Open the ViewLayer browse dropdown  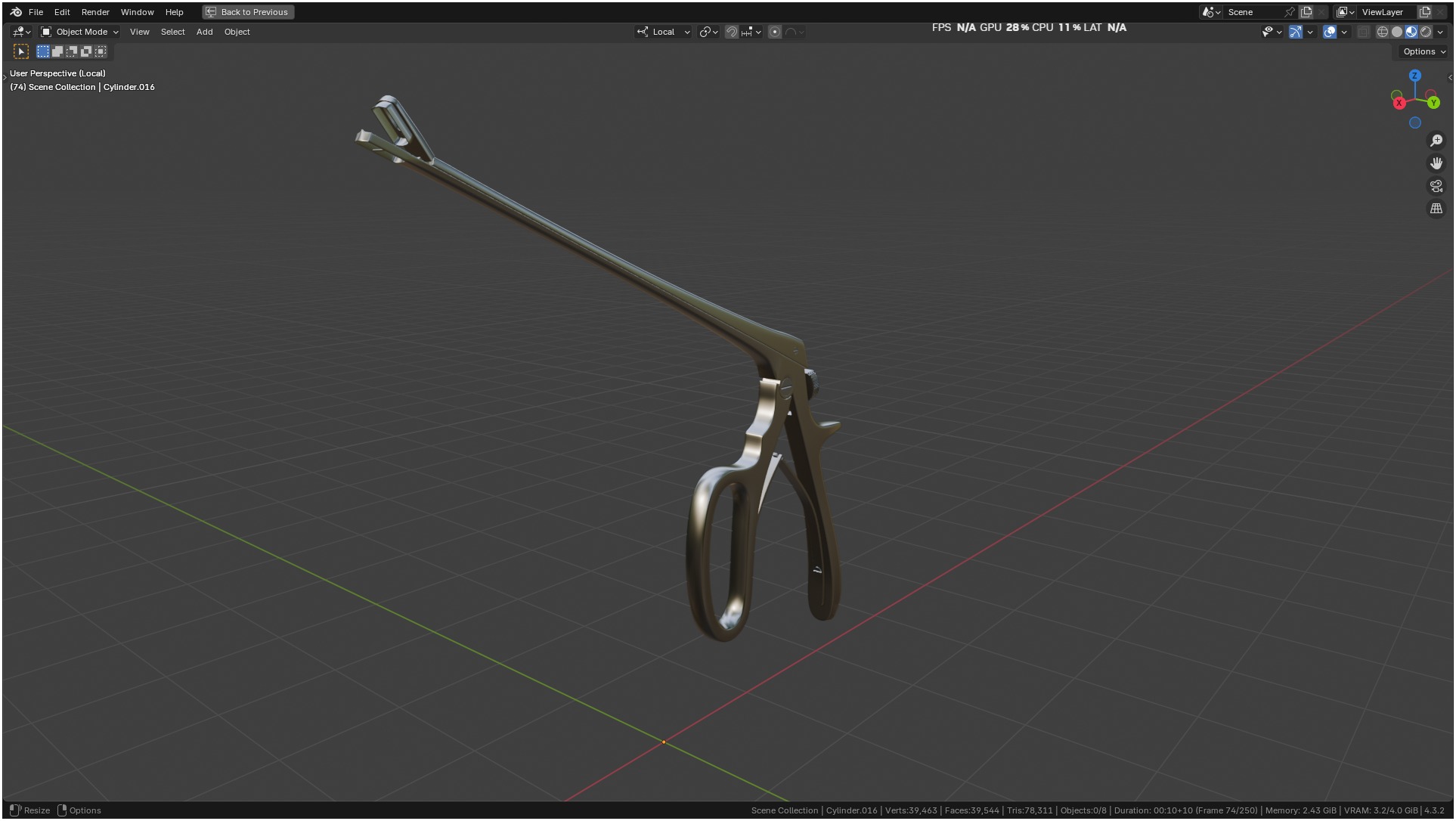1345,12
